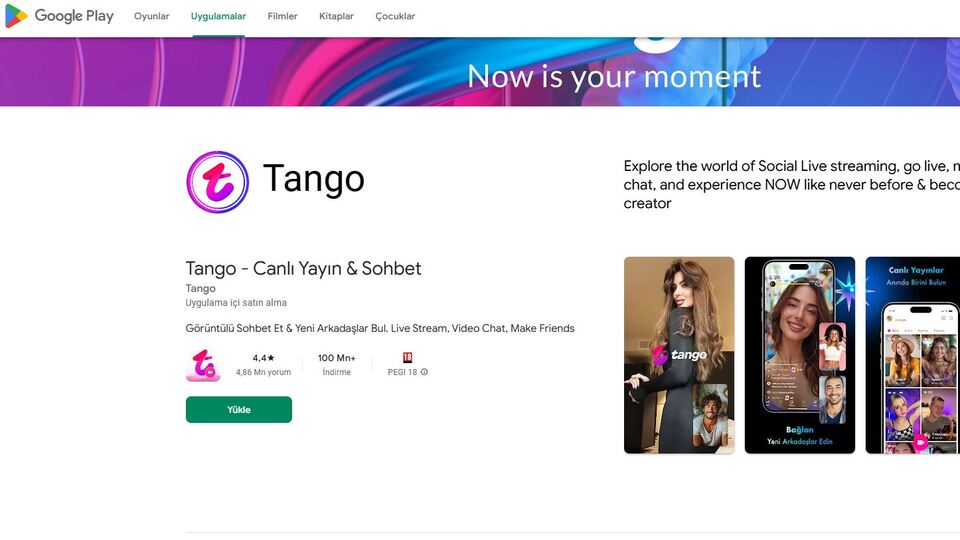The width and height of the screenshot is (960, 540).
Task: Click the red PEGI 18 badge
Action: (408, 357)
